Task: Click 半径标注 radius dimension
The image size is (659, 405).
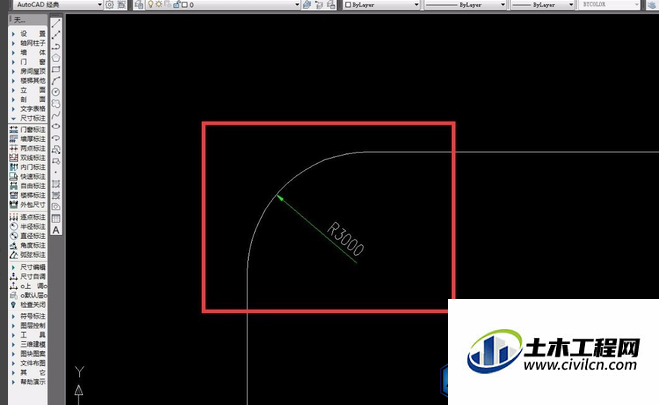Action: click(x=28, y=226)
